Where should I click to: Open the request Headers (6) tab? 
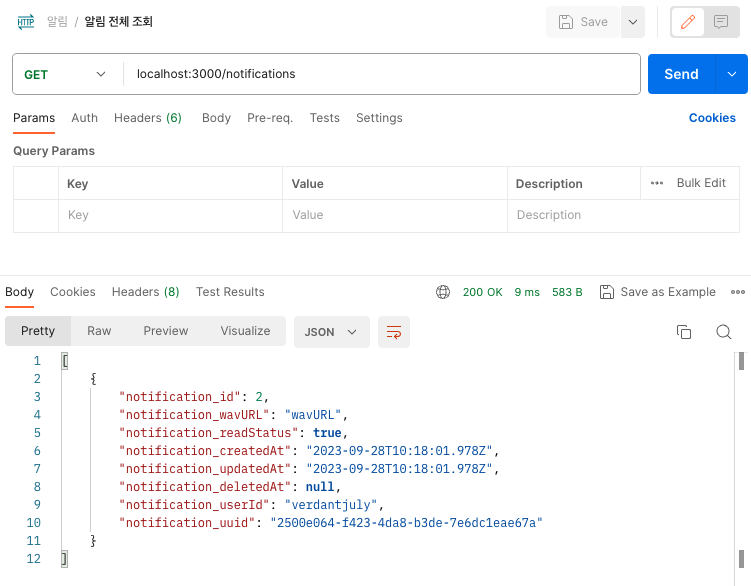[x=148, y=118]
